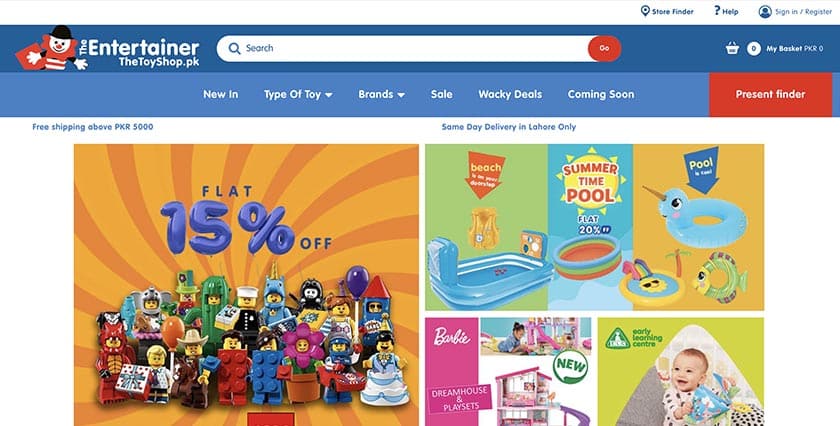This screenshot has width=840, height=426.
Task: Open the Sale menu item
Action: point(441,94)
